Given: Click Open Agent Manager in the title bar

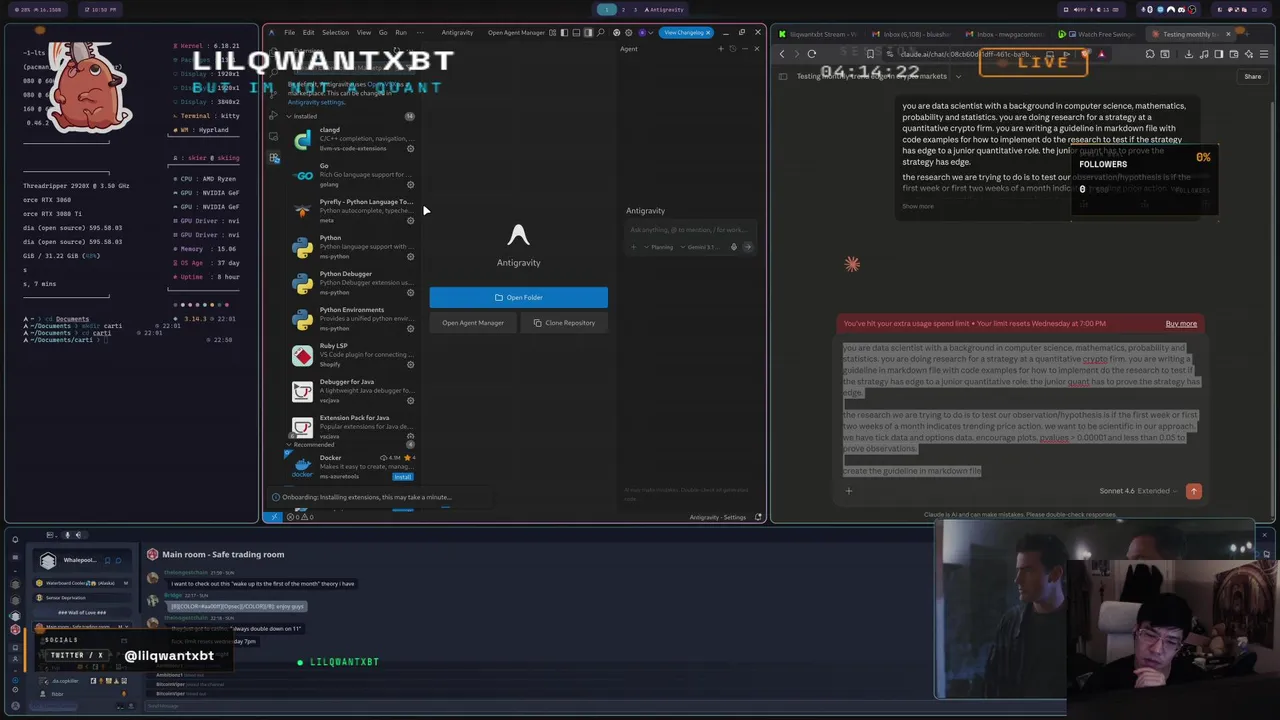Looking at the screenshot, I should (x=516, y=33).
